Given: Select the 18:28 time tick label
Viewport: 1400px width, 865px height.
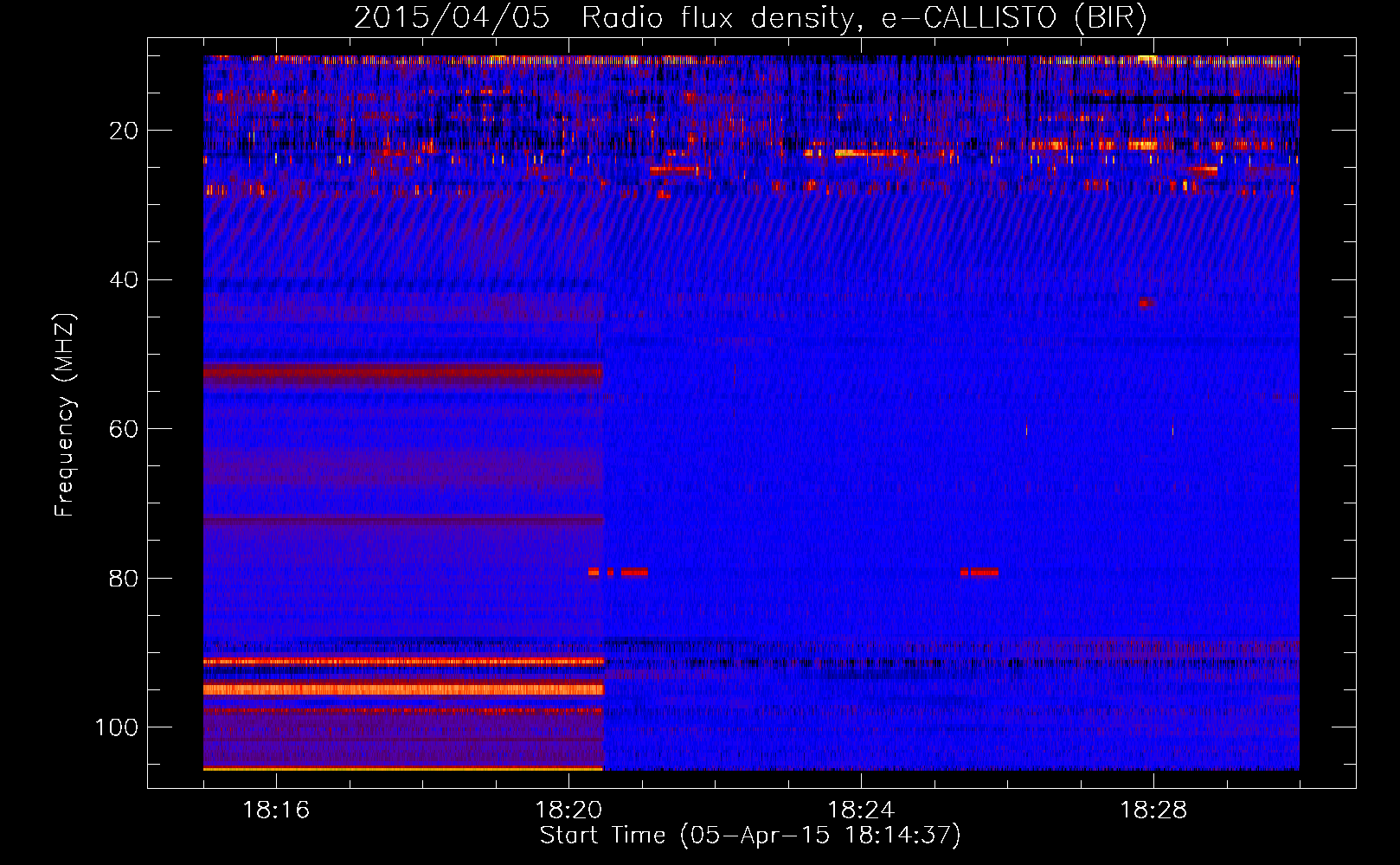Looking at the screenshot, I should click(1153, 811).
